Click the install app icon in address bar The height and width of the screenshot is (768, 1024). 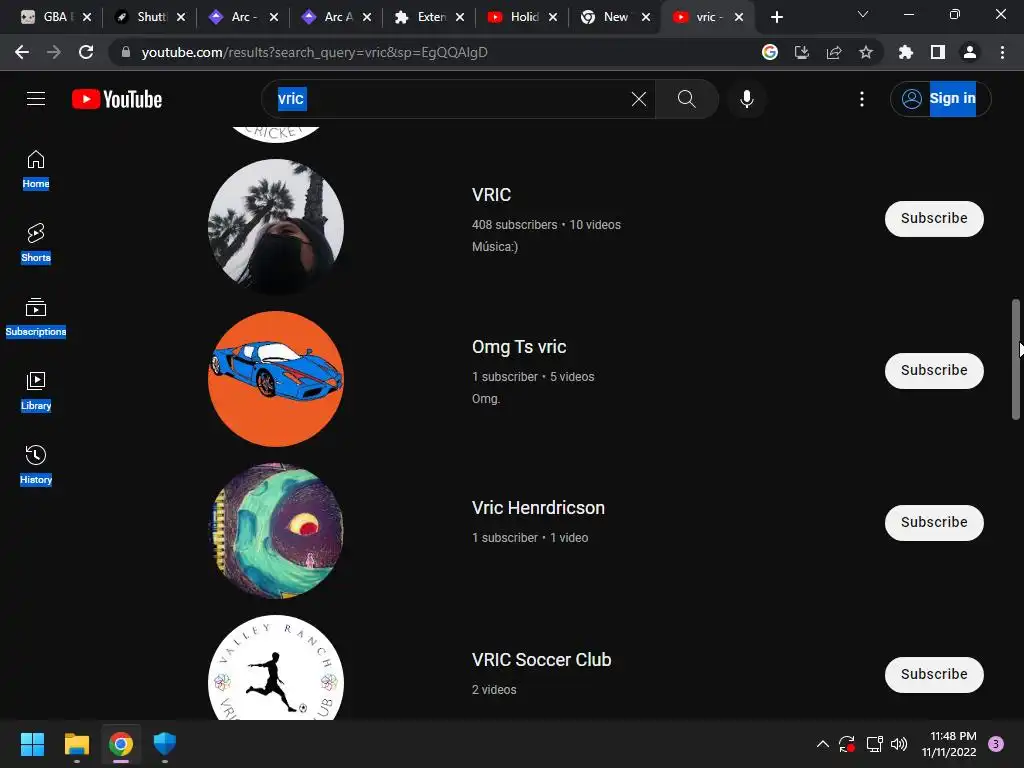[x=802, y=52]
